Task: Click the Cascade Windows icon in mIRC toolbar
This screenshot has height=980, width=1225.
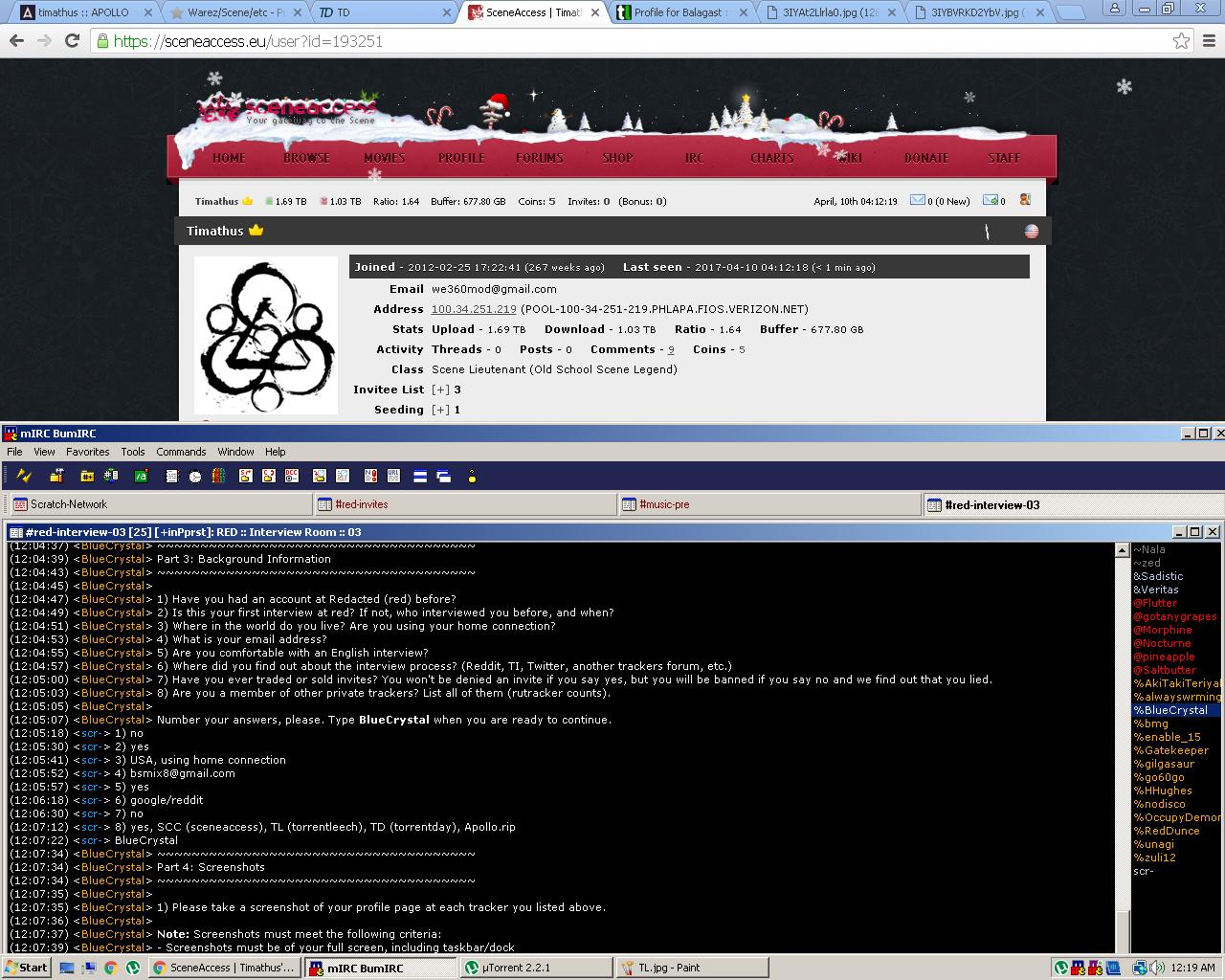Action: (444, 476)
